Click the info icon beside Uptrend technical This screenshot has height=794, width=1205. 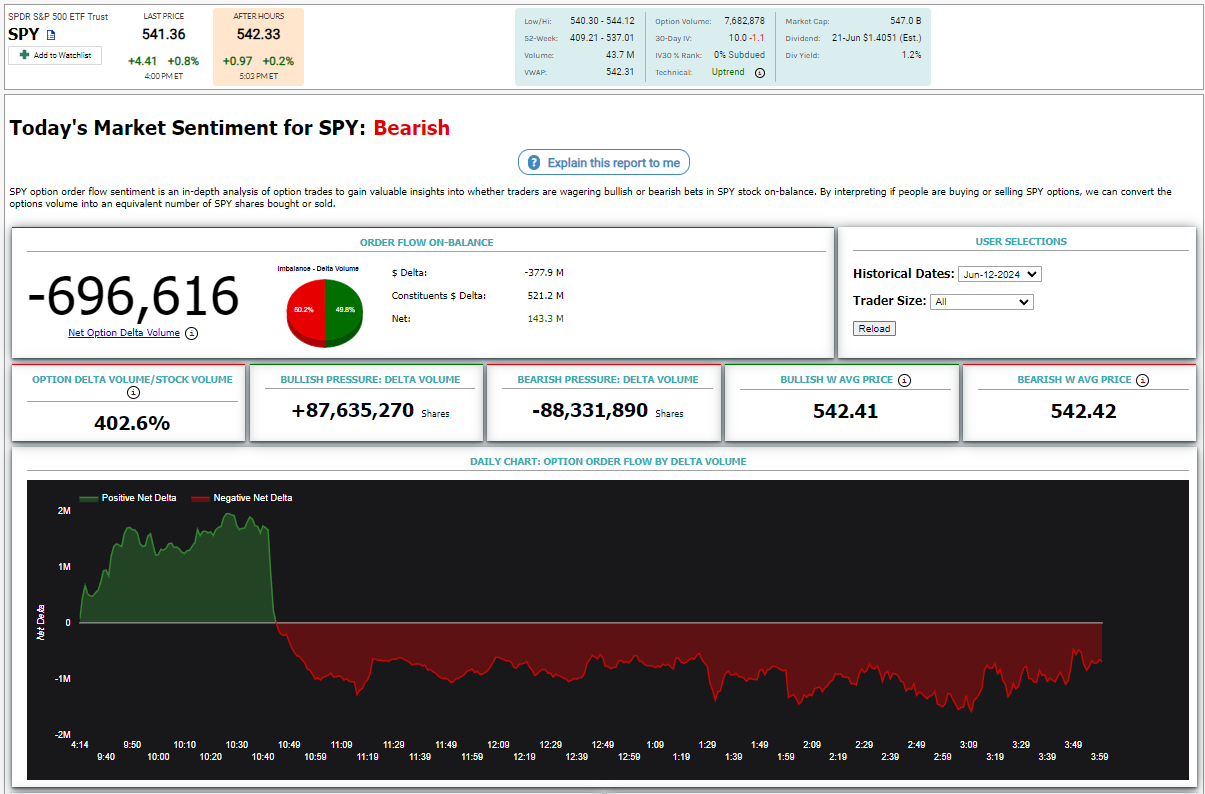pyautogui.click(x=760, y=73)
